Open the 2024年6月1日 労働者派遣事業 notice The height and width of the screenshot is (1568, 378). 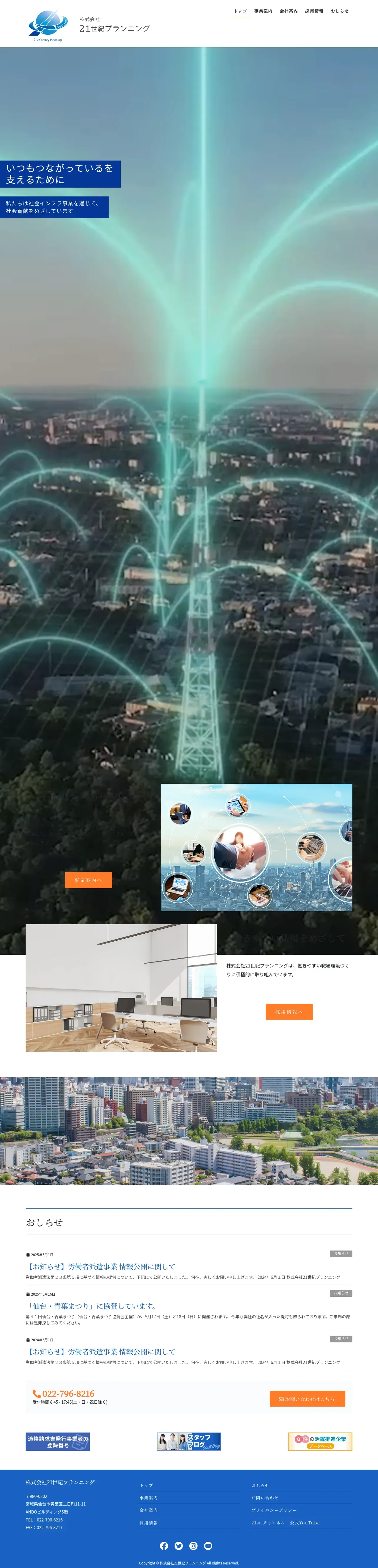100,1352
